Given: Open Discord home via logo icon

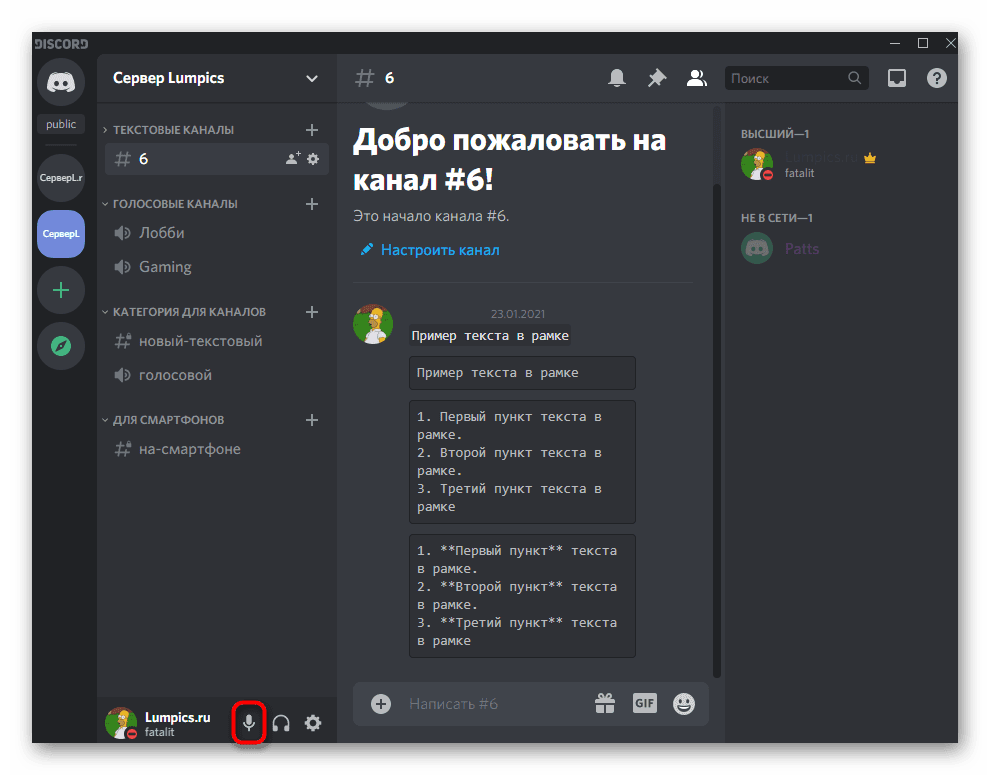Looking at the screenshot, I should pyautogui.click(x=61, y=82).
